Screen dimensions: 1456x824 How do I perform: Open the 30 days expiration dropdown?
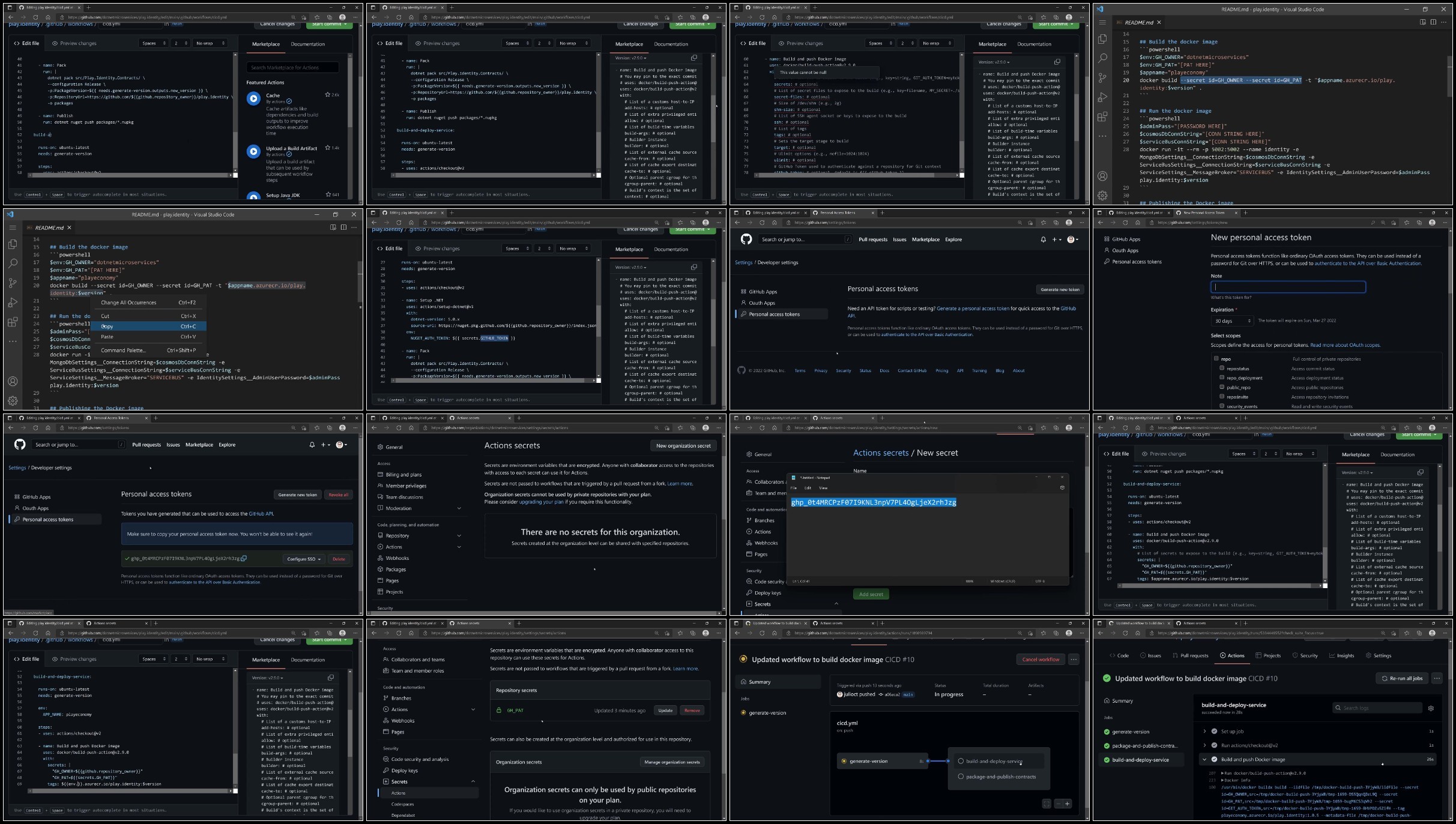(1231, 321)
